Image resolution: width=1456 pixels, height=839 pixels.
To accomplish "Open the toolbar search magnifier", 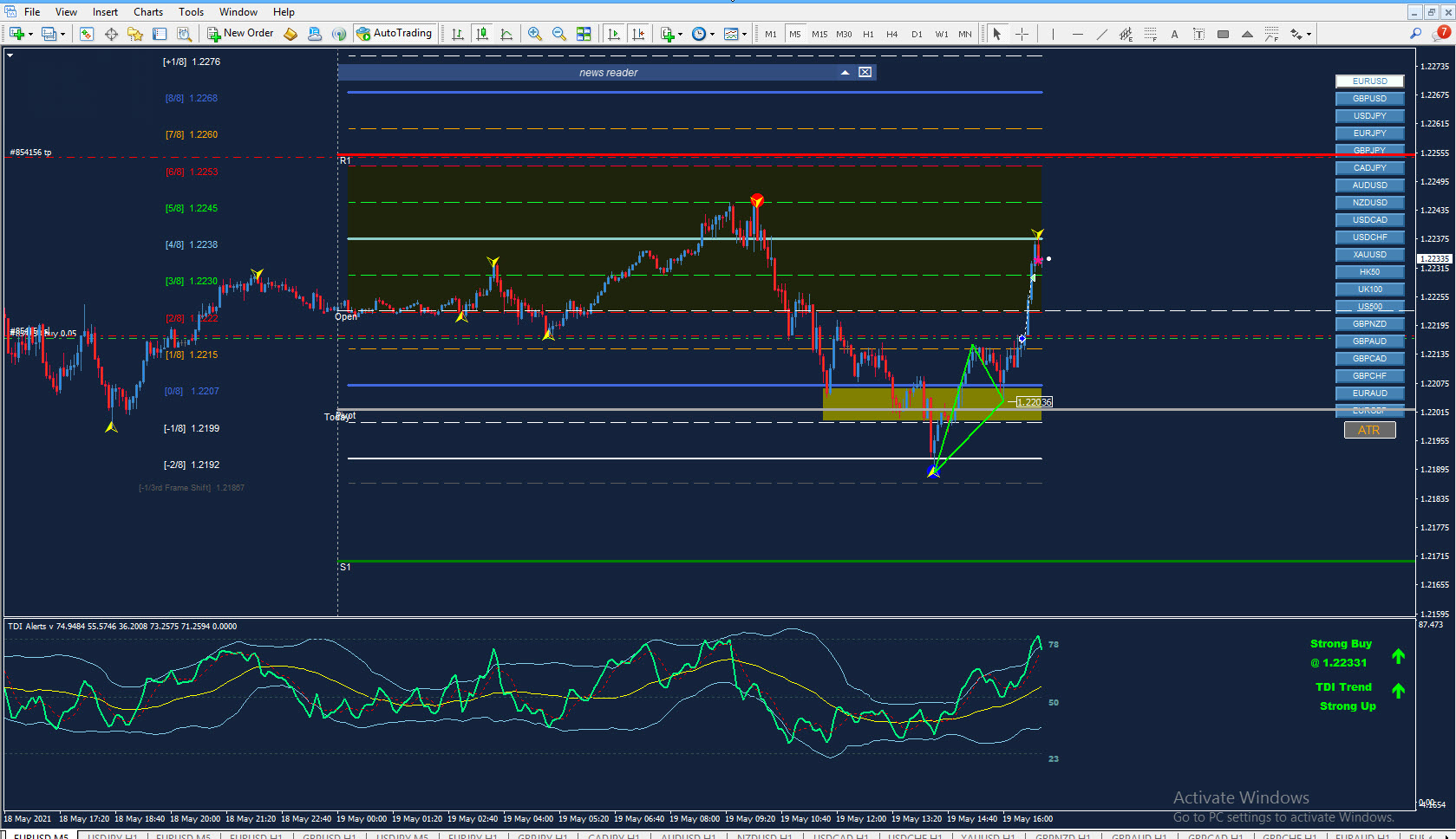I will [x=1415, y=34].
